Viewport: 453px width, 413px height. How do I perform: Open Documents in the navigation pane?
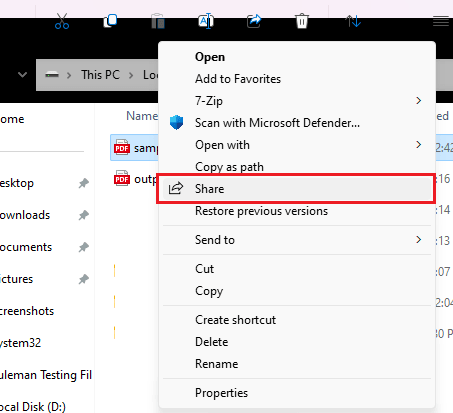point(26,247)
